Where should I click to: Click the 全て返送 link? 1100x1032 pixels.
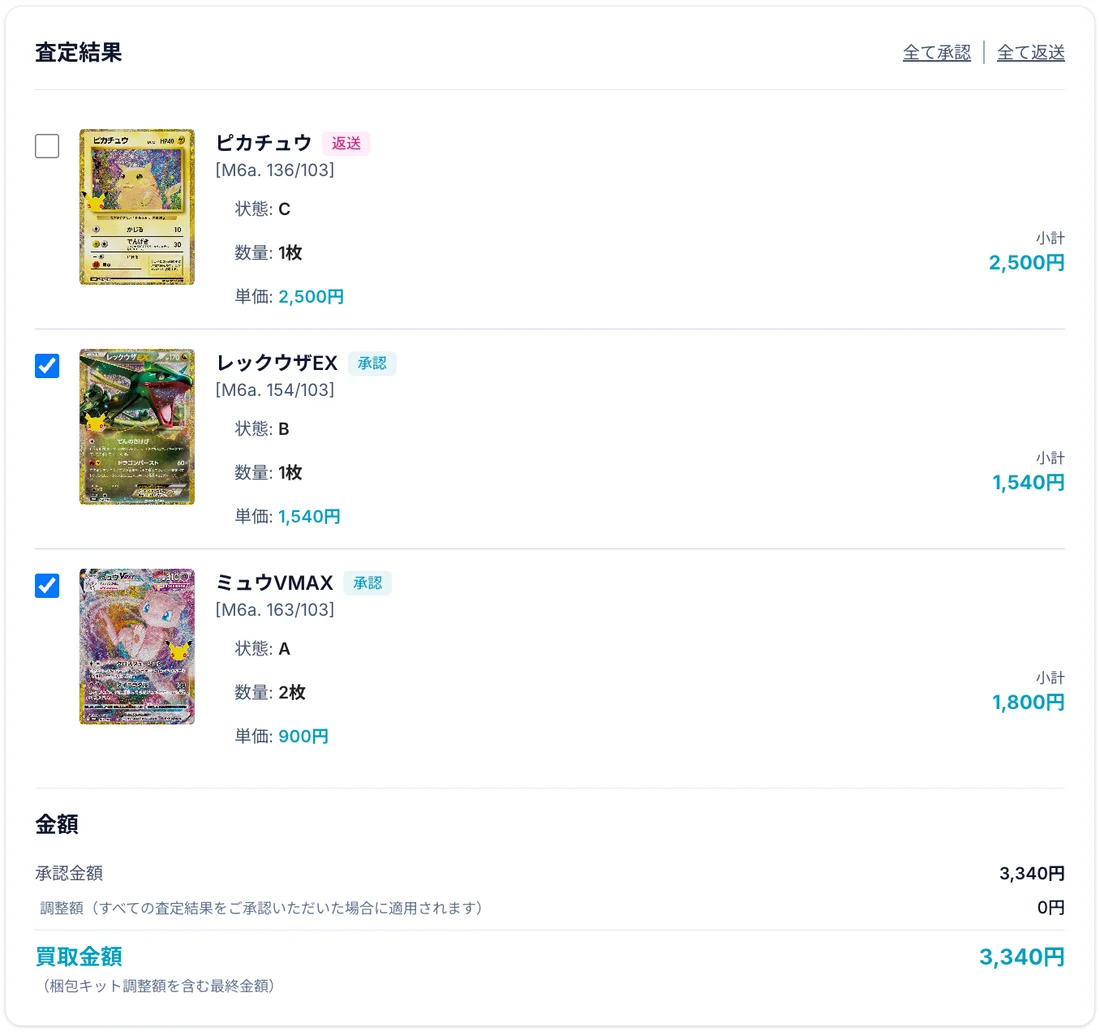(x=1031, y=52)
